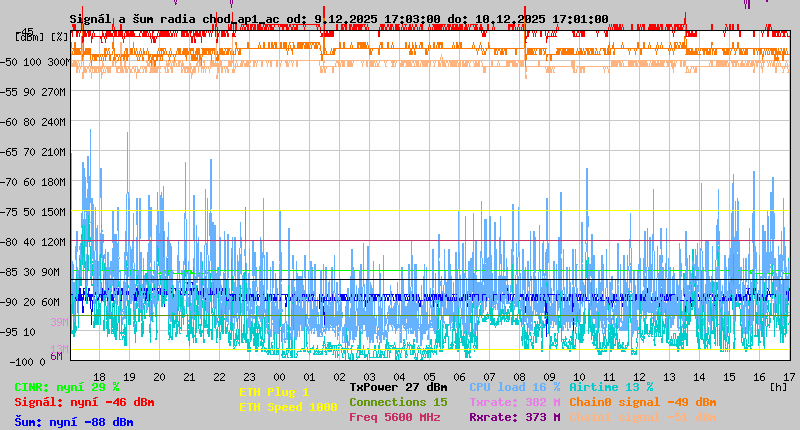Click the '[h]' time axis unit label
800x430 pixels.
(x=778, y=387)
